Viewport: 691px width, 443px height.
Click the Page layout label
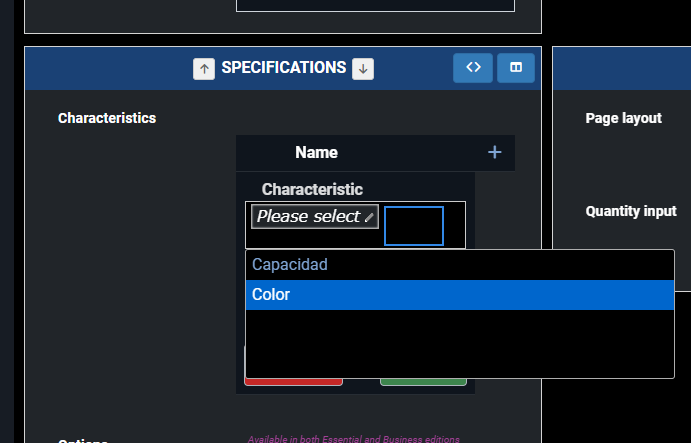(x=623, y=118)
